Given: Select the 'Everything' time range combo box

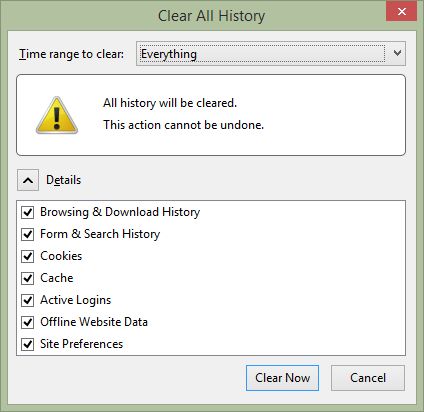Looking at the screenshot, I should coord(271,53).
